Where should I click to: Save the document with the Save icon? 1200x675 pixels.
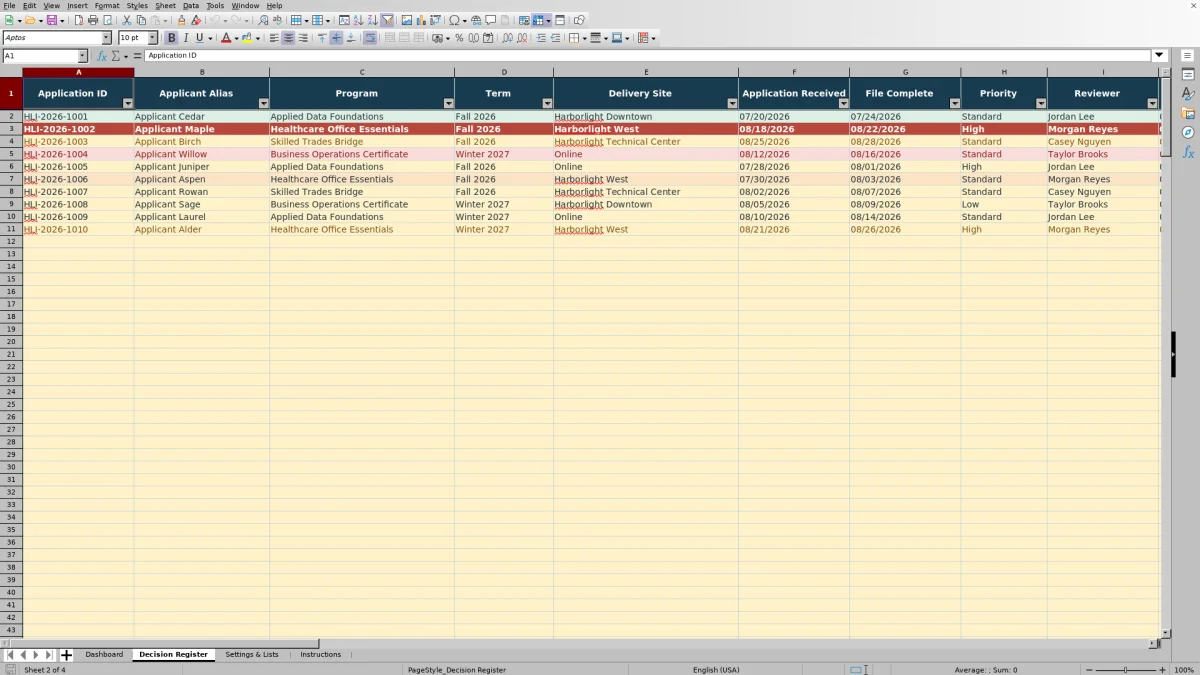pyautogui.click(x=51, y=20)
